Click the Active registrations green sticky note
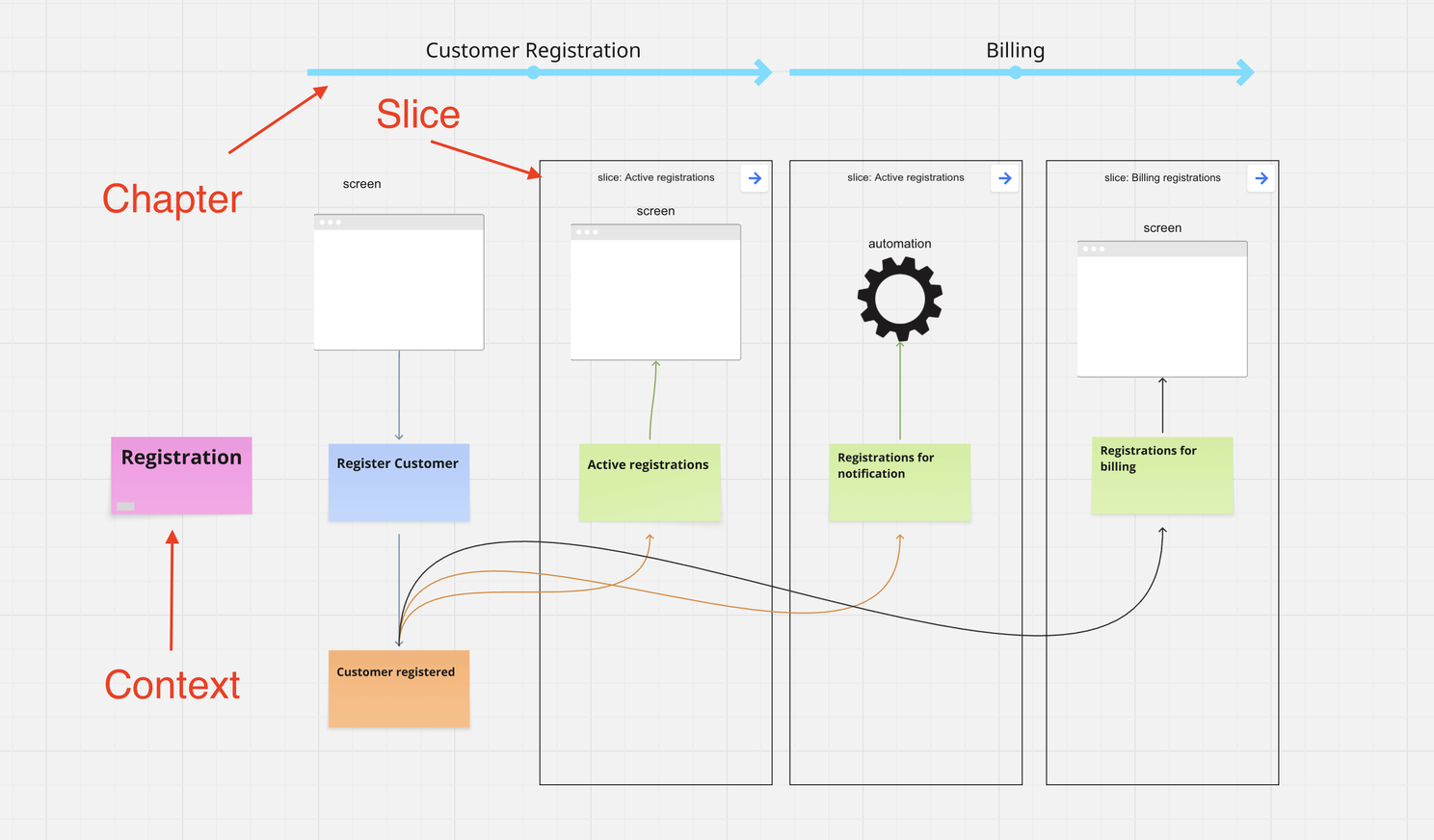This screenshot has height=840, width=1434. [649, 482]
